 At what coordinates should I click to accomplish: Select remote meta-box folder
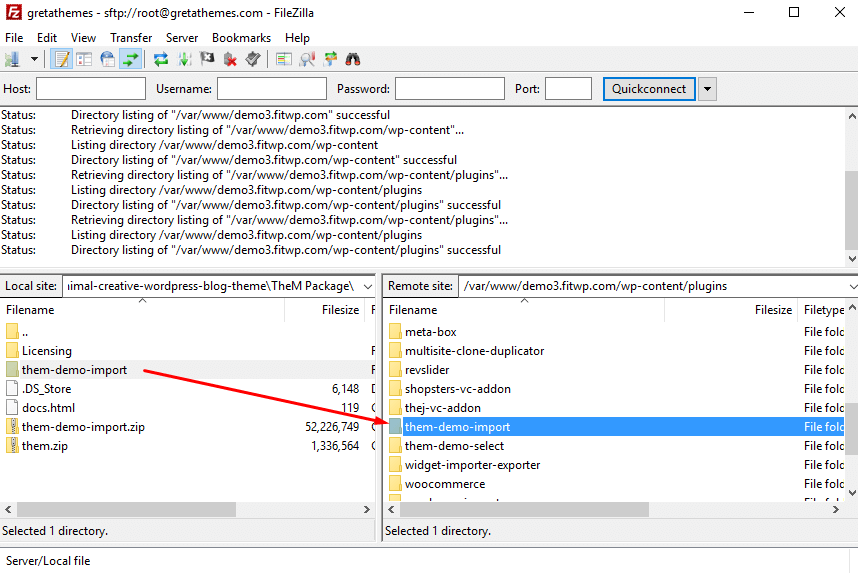click(615, 332)
